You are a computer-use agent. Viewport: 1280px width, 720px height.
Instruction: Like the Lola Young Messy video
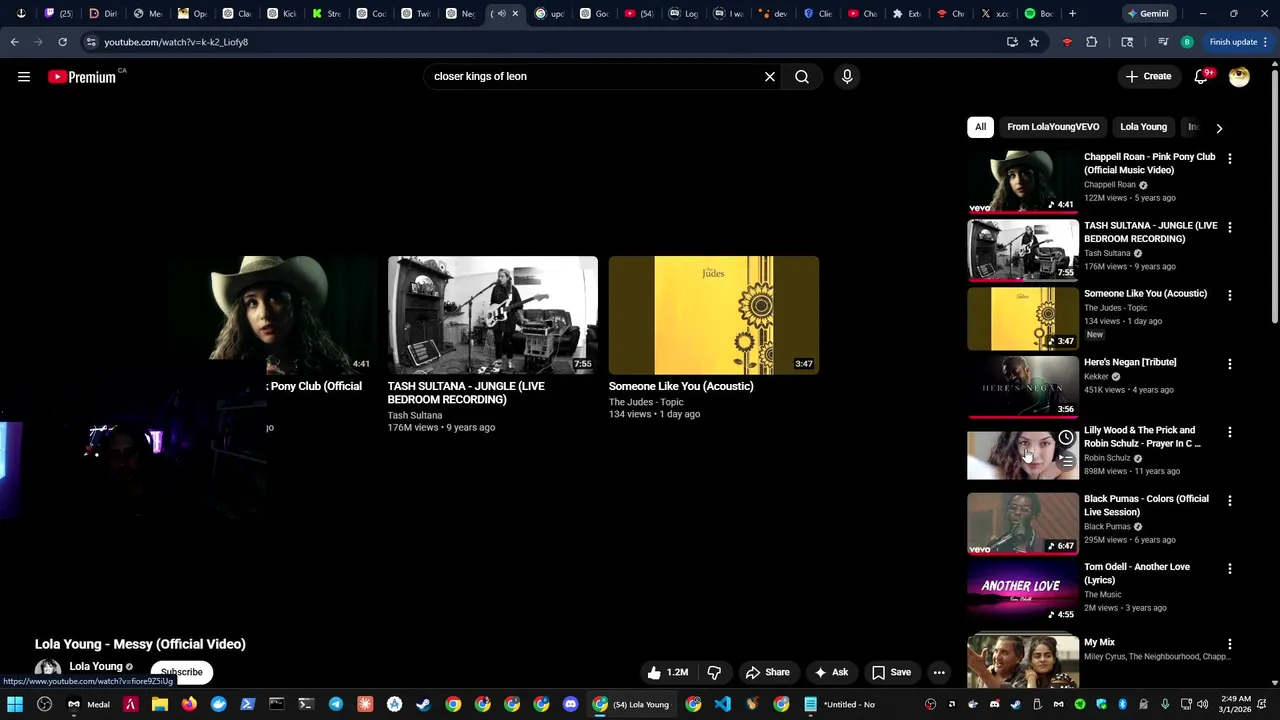coord(667,672)
